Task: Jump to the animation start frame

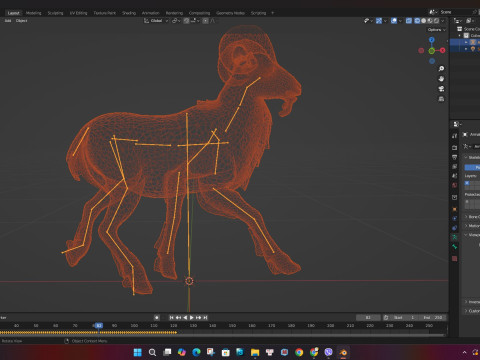Action: pyautogui.click(x=171, y=317)
